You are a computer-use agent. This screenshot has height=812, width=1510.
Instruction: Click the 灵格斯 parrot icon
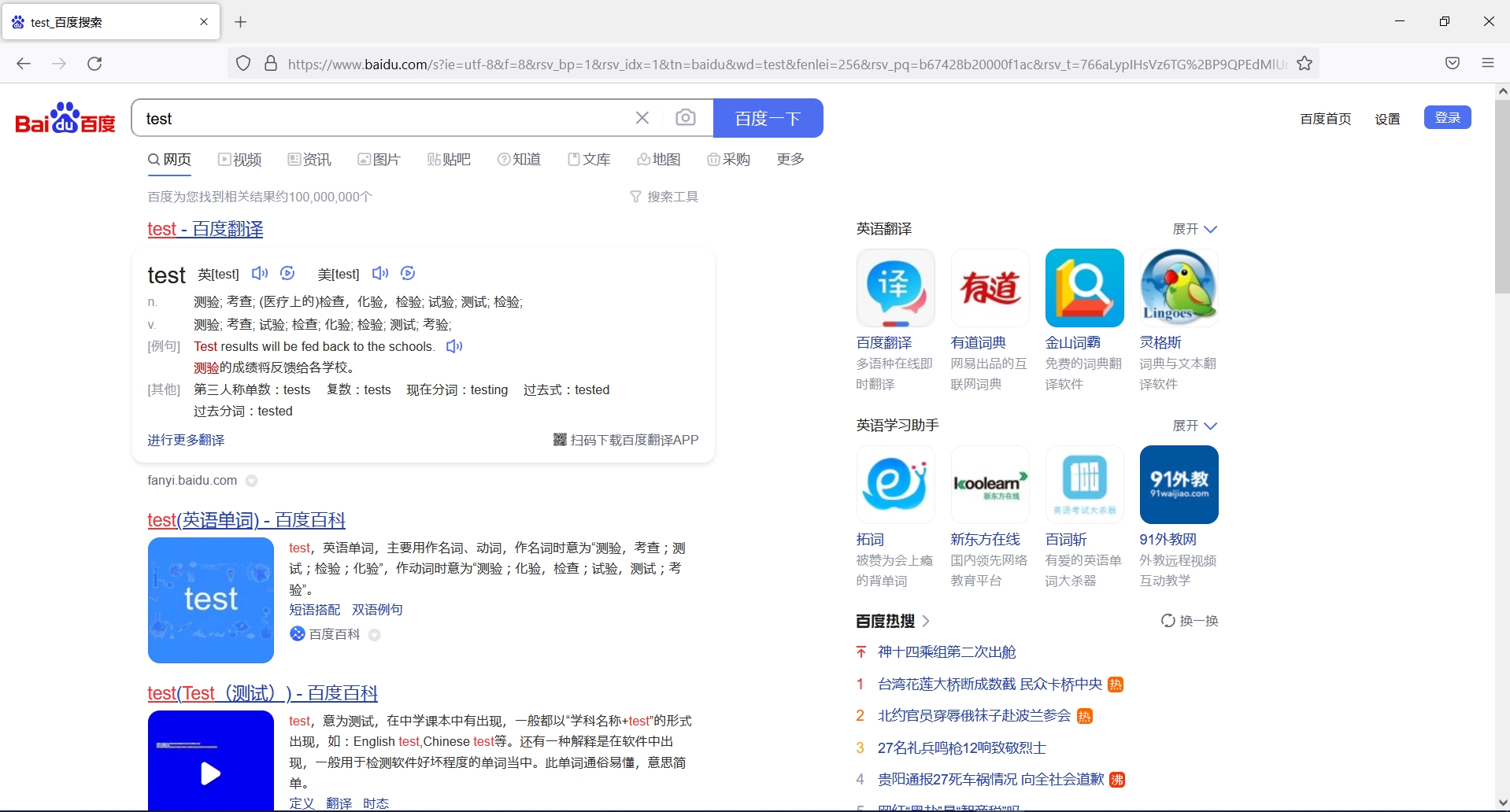(1178, 288)
